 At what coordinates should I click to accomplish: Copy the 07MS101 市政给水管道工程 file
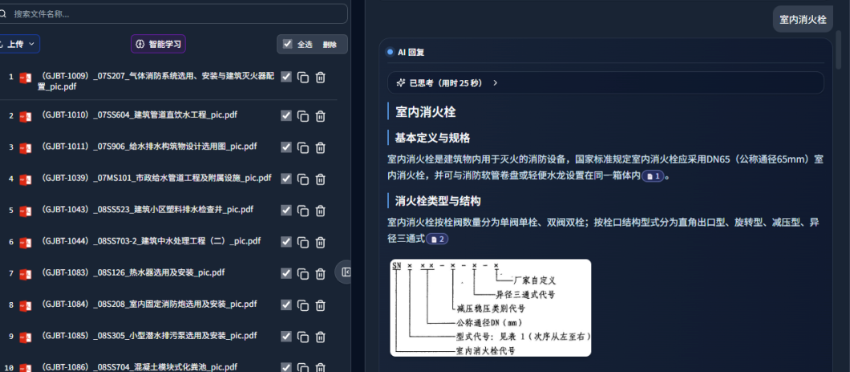pyautogui.click(x=304, y=179)
